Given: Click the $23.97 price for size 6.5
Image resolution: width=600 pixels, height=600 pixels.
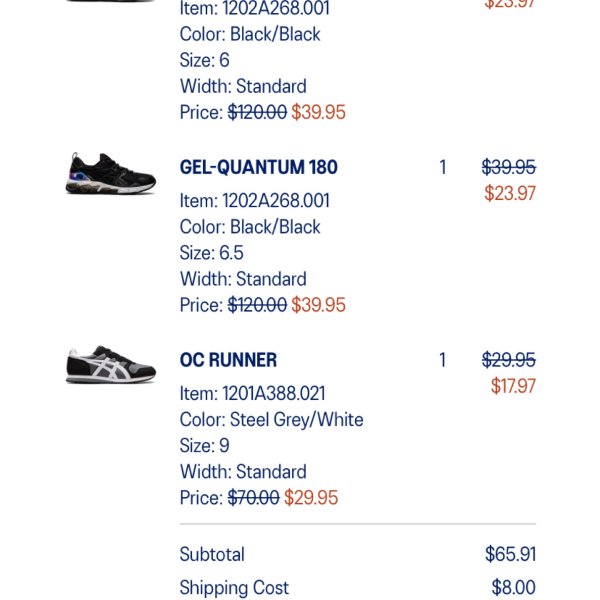Looking at the screenshot, I should 510,193.
